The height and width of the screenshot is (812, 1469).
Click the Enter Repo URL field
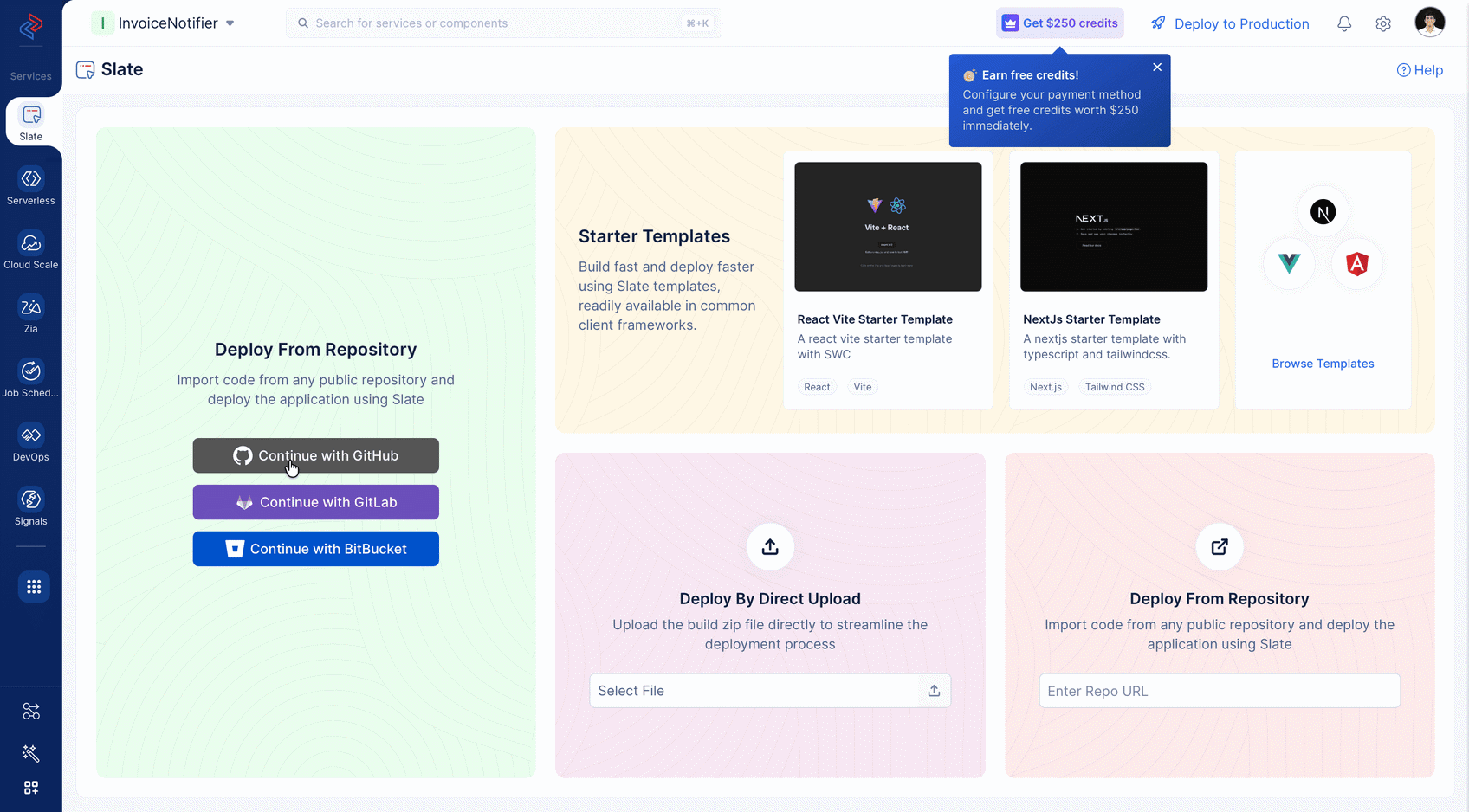click(1220, 691)
